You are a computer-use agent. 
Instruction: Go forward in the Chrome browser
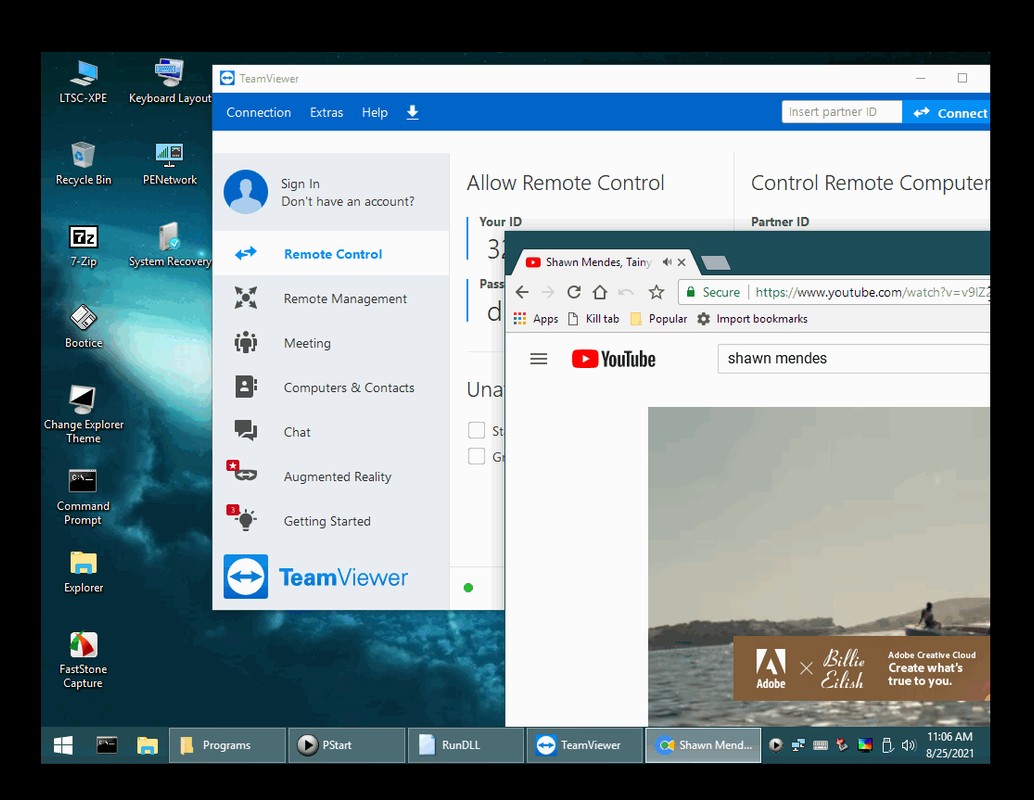(x=548, y=292)
